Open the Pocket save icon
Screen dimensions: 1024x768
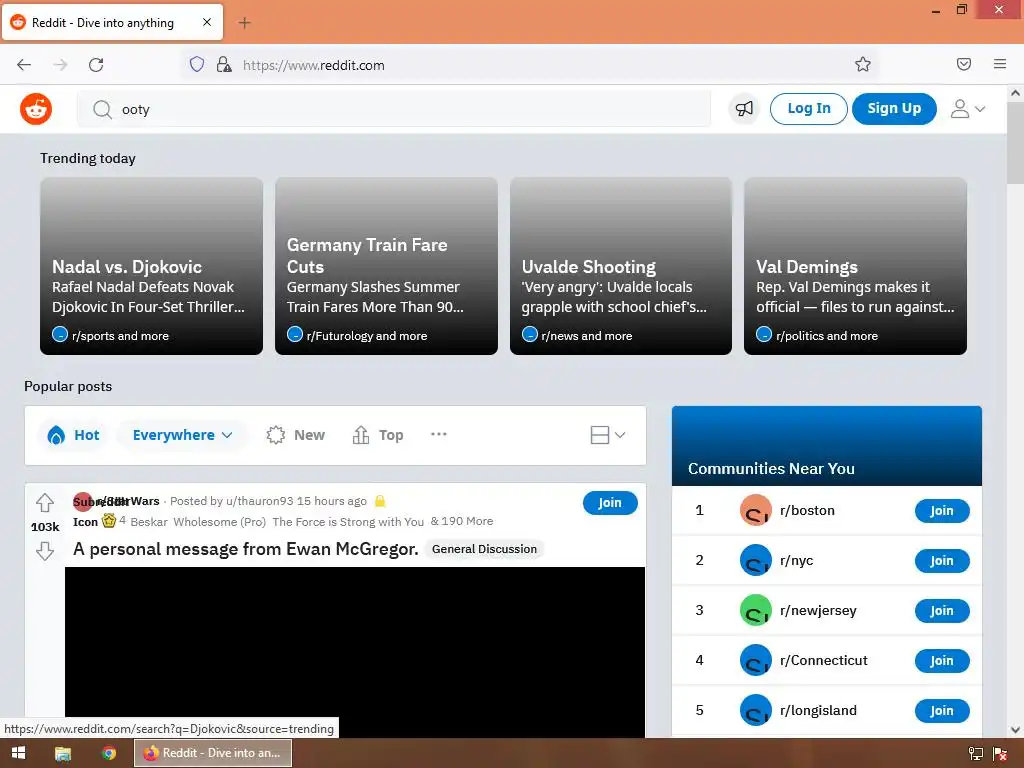tap(964, 64)
